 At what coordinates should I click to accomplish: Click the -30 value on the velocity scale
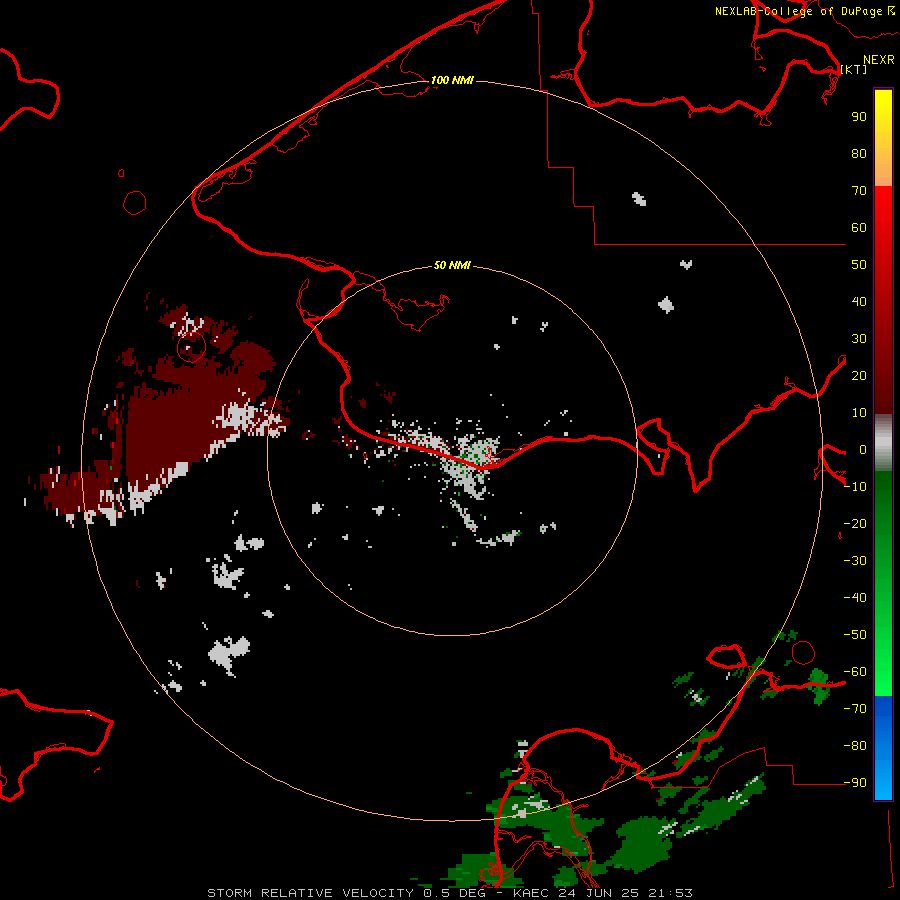855,561
